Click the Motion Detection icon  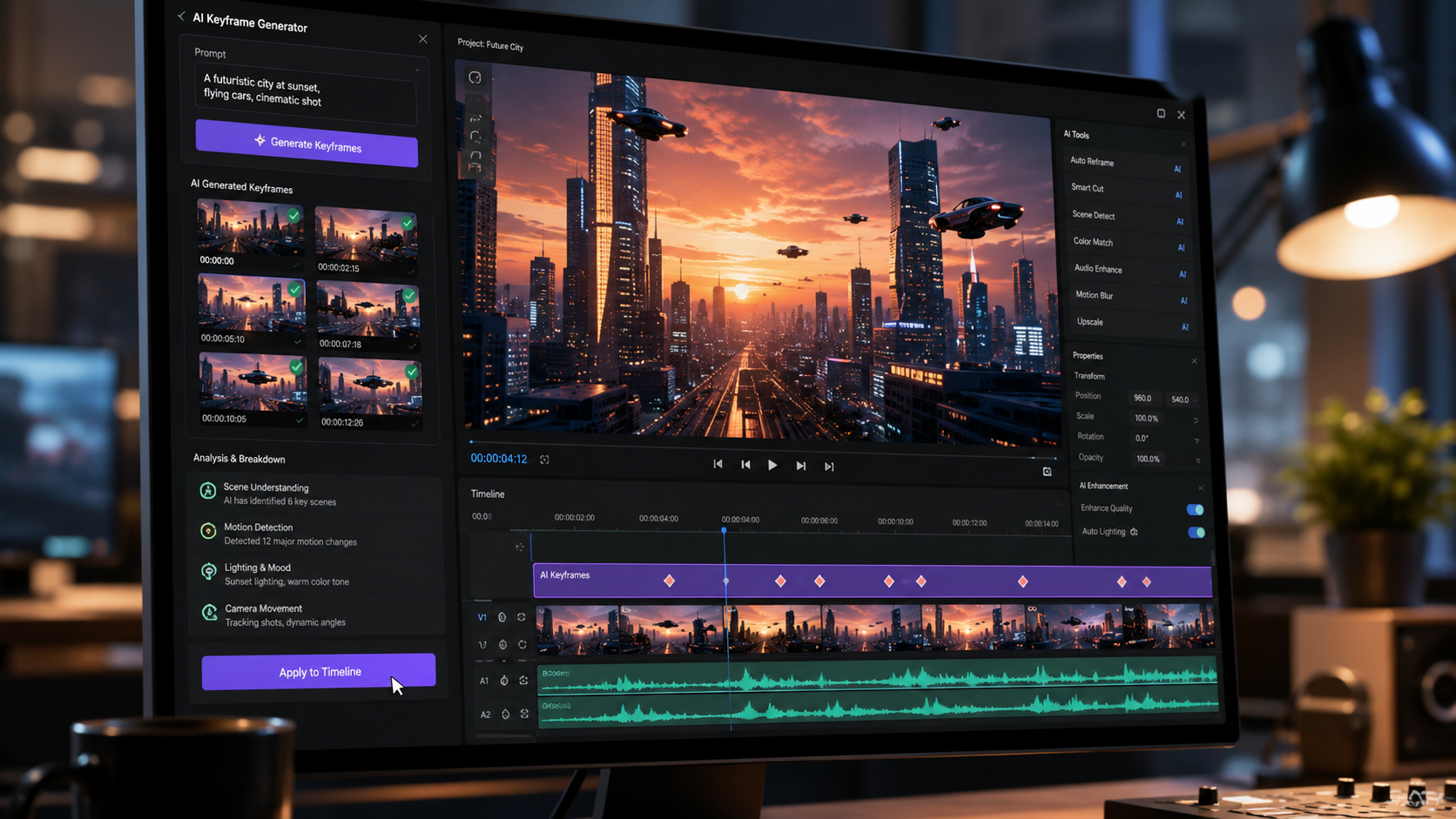click(x=208, y=531)
